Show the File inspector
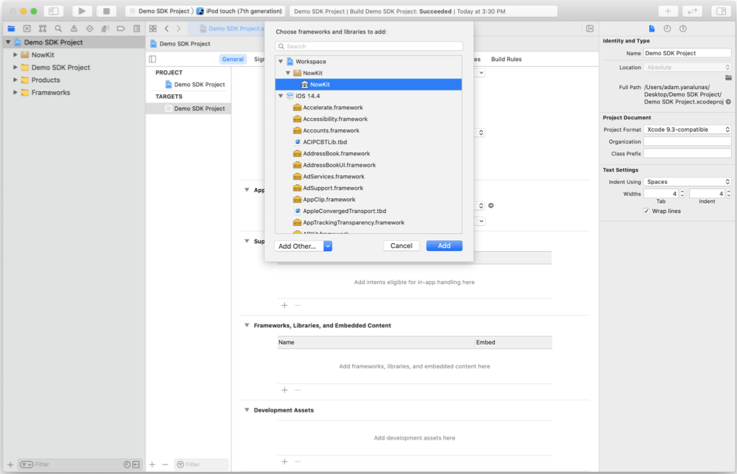737x474 pixels. pos(651,29)
